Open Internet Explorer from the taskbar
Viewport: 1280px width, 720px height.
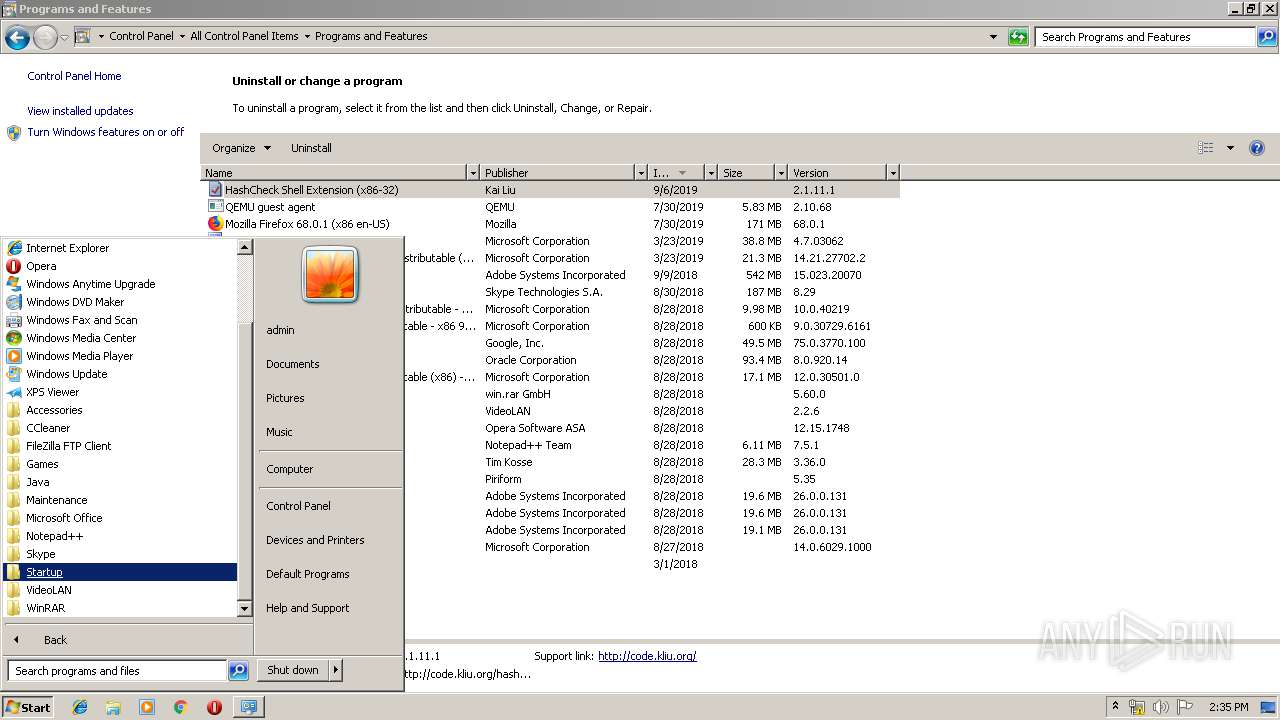(80, 707)
